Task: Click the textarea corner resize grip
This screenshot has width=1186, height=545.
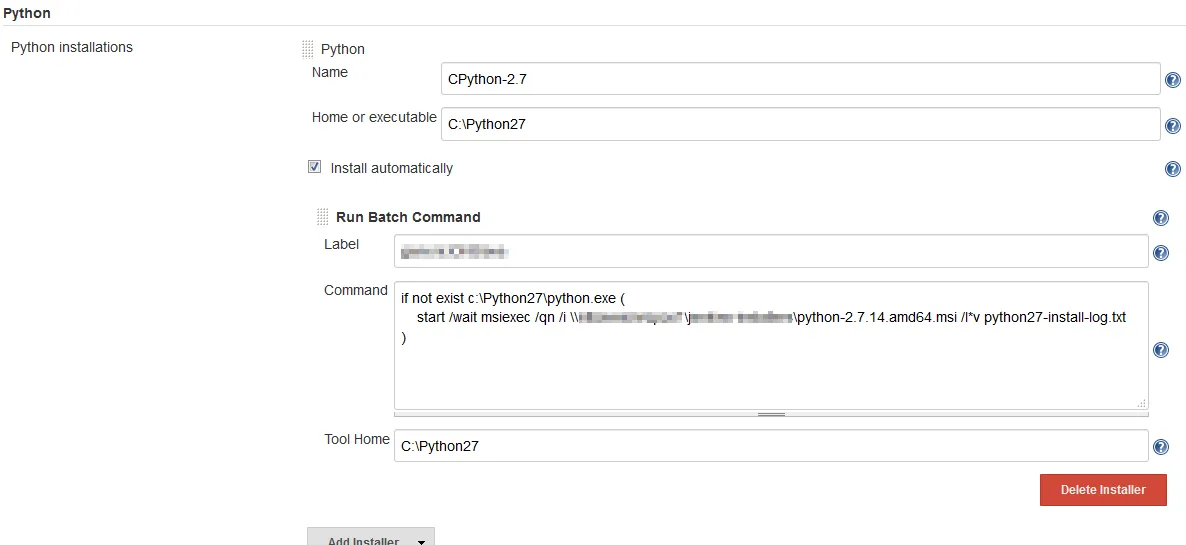Action: [1142, 403]
